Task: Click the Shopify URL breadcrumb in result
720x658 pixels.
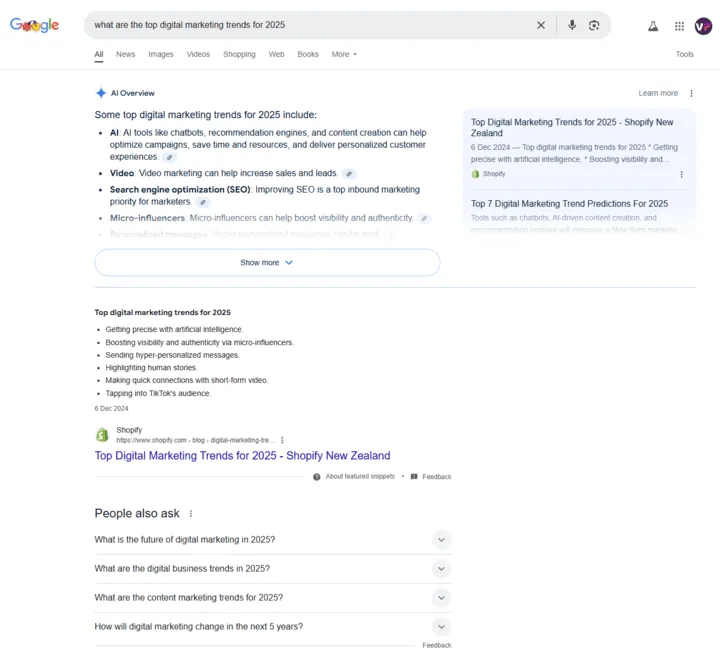Action: [195, 440]
